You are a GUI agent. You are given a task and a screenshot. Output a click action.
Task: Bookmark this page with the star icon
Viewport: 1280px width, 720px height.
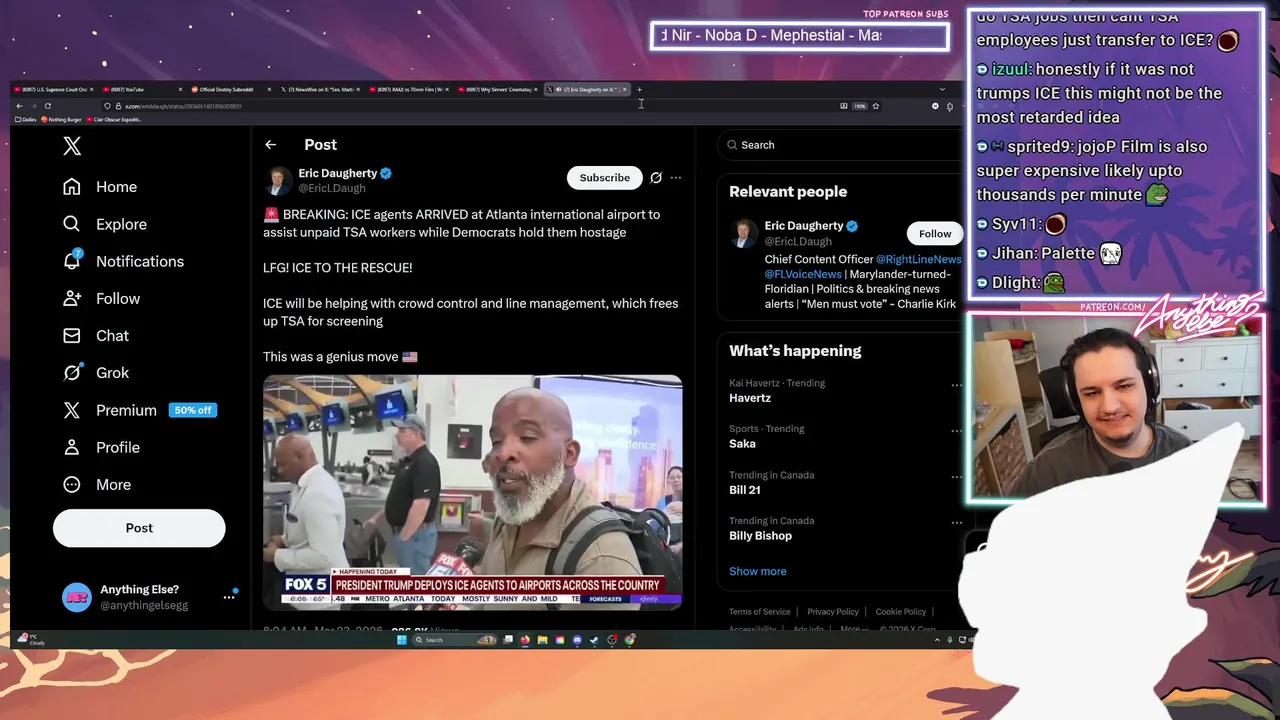click(875, 106)
